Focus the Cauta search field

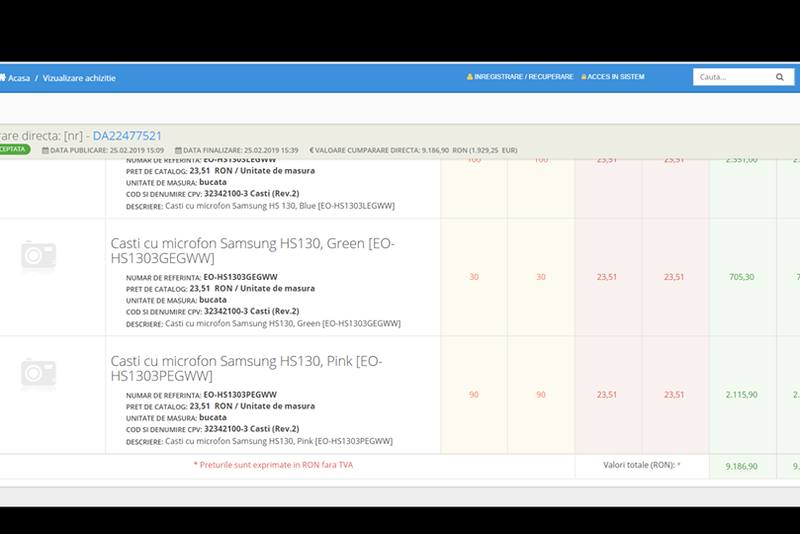tap(730, 77)
